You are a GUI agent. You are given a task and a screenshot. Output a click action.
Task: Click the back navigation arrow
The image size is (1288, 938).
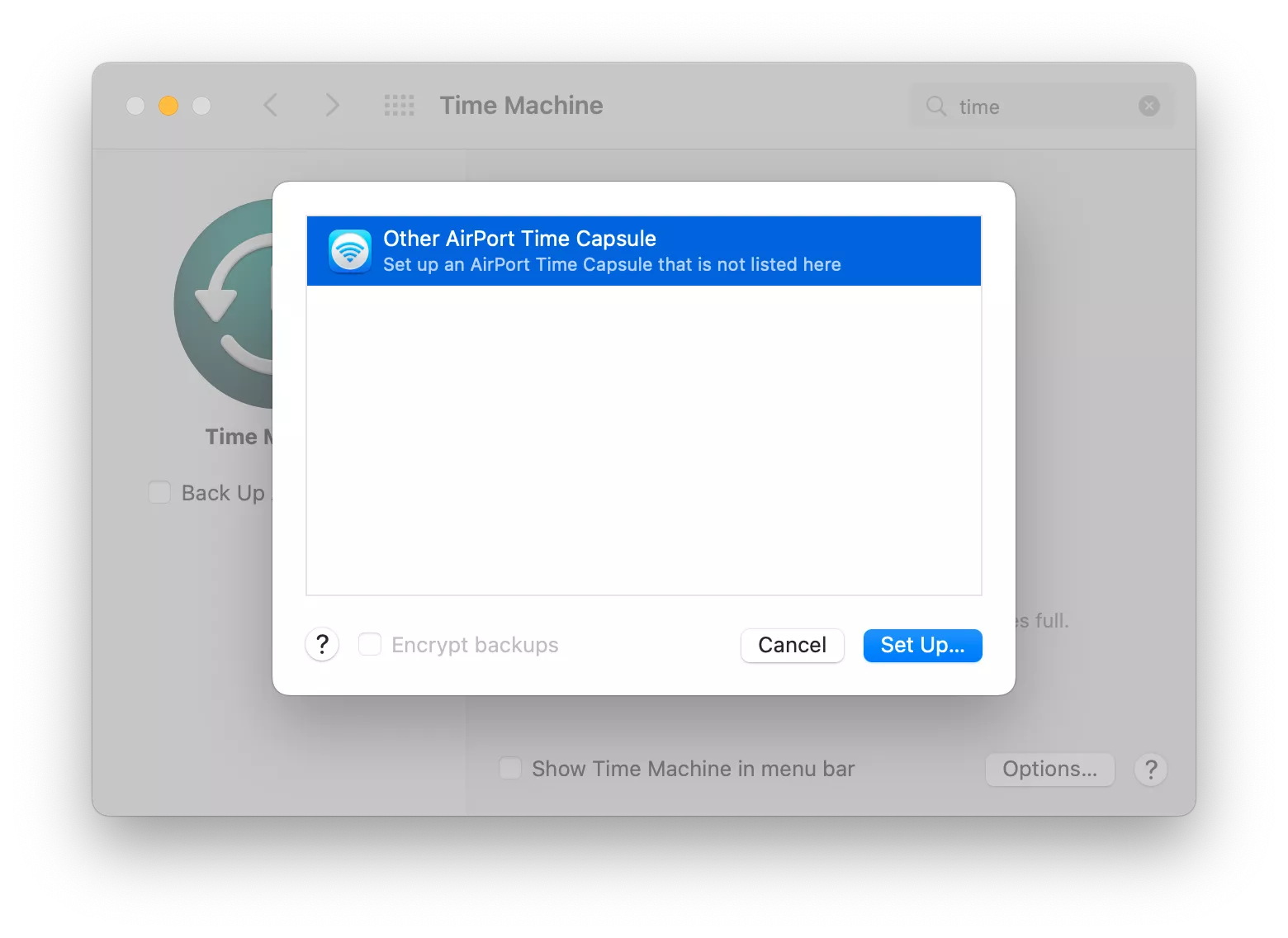coord(271,105)
